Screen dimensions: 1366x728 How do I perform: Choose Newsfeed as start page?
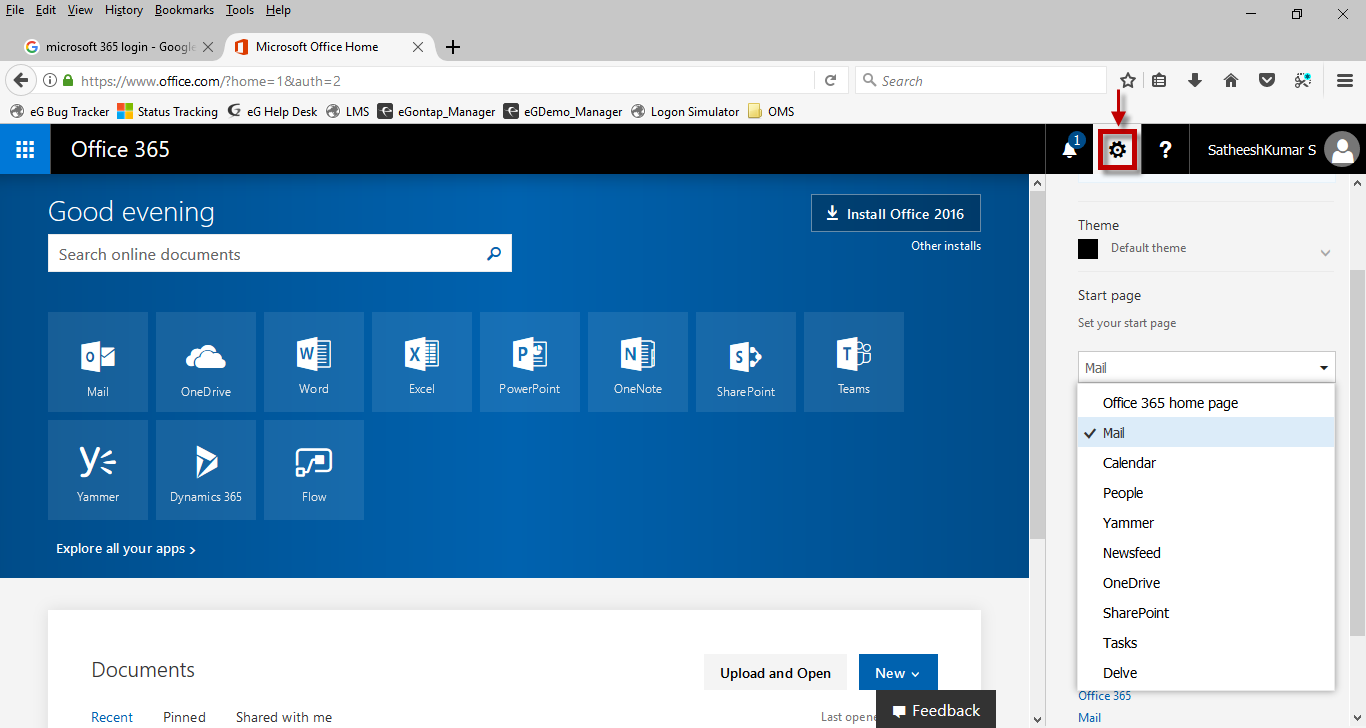point(1206,553)
